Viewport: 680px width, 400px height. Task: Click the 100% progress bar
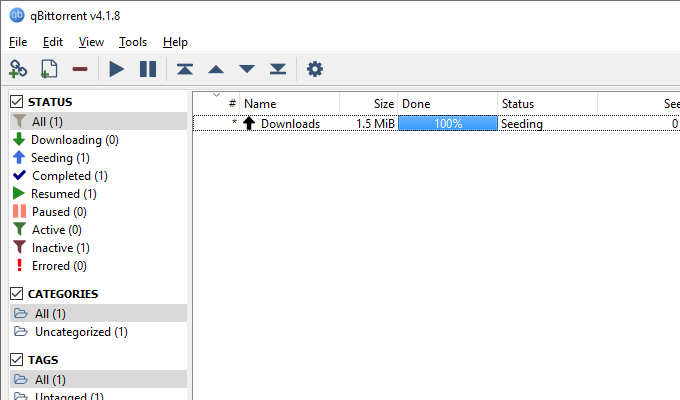[448, 124]
